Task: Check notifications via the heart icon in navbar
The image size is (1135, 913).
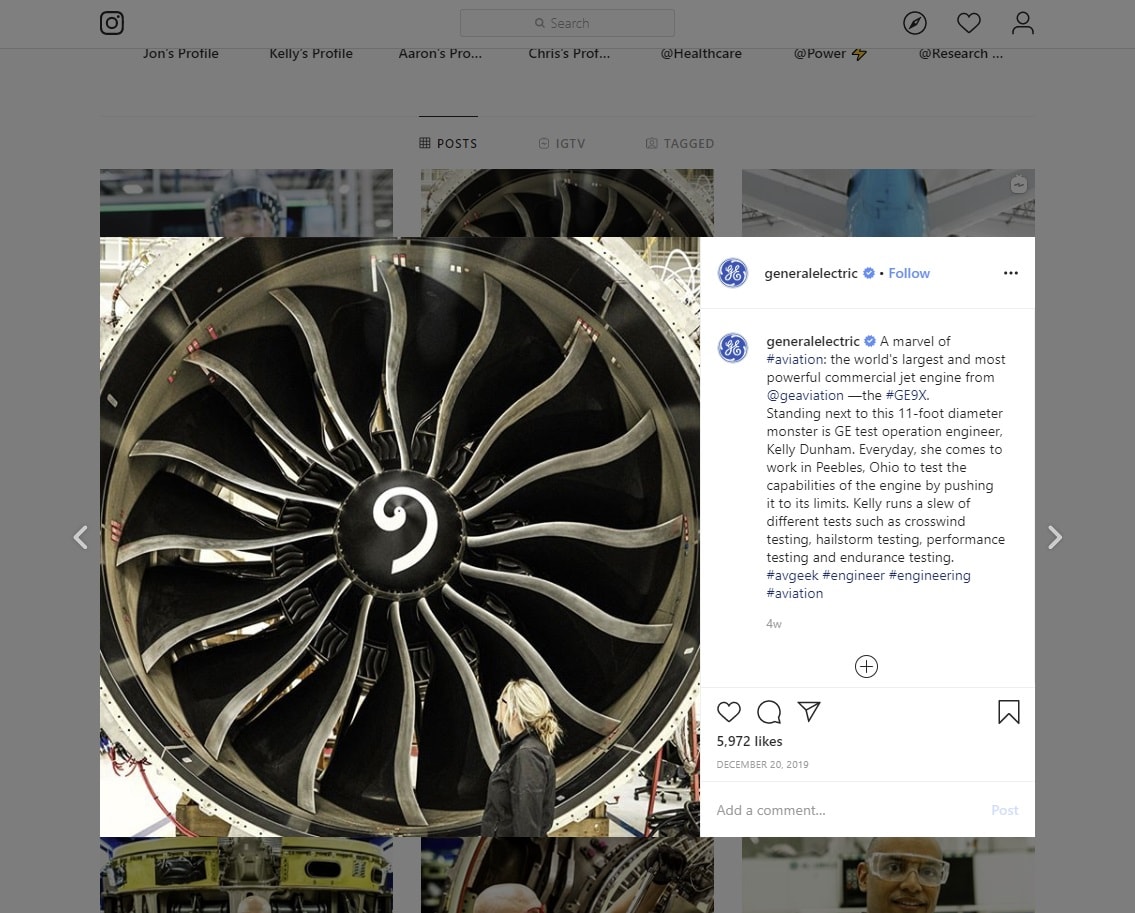Action: (968, 22)
